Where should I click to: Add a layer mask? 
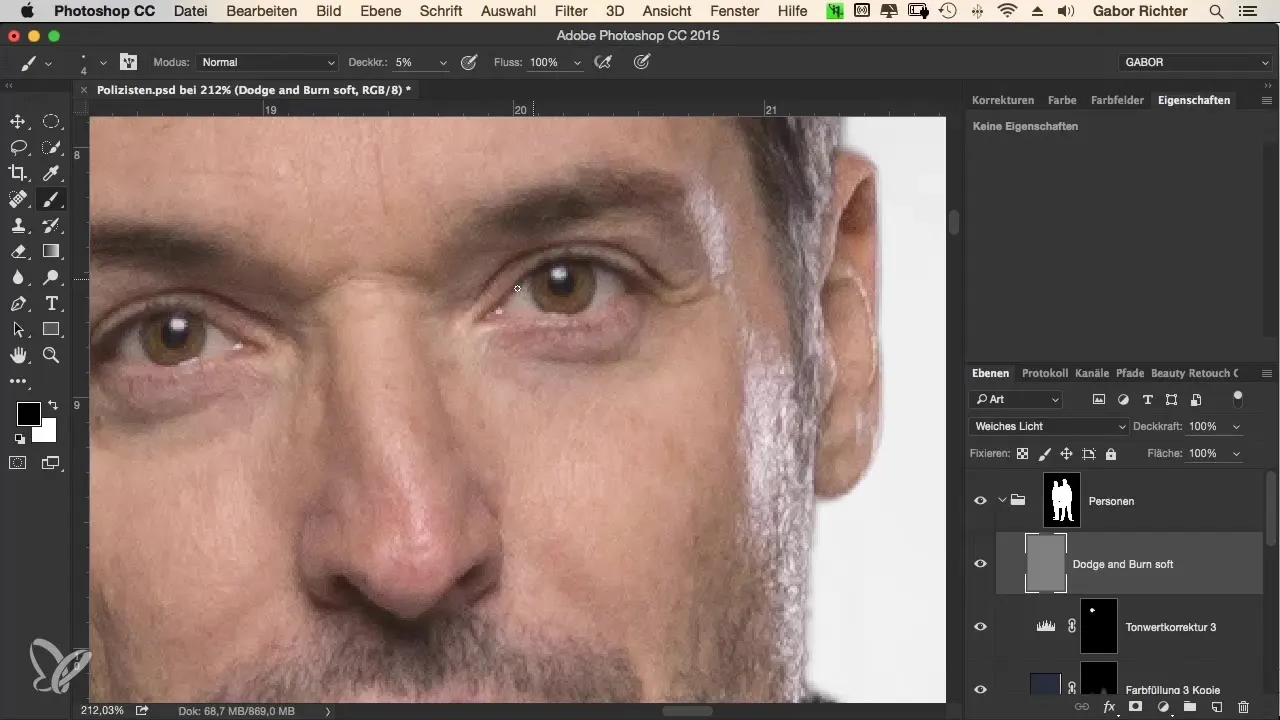pyautogui.click(x=1136, y=707)
